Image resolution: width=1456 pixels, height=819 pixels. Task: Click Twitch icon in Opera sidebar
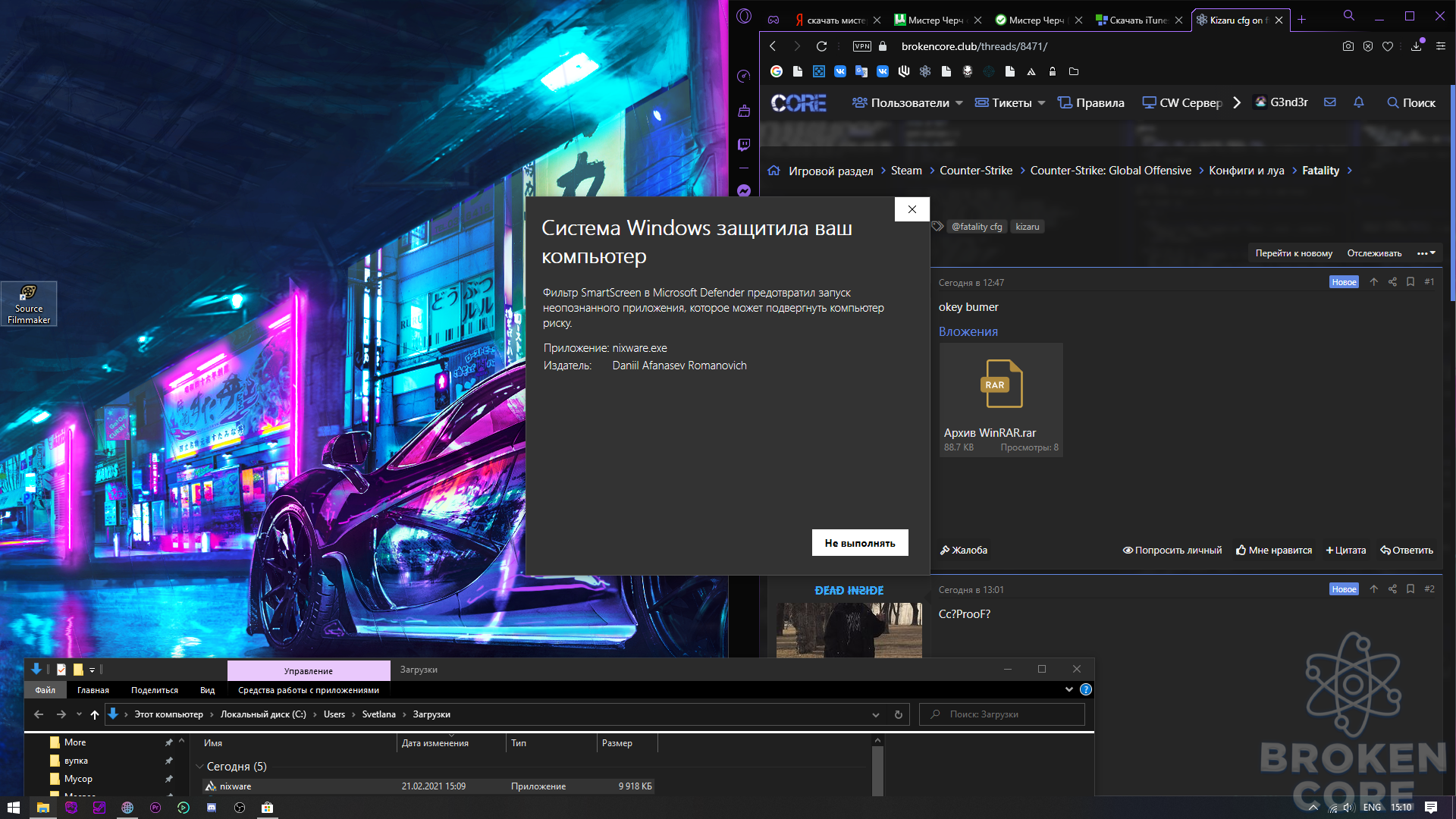click(744, 144)
